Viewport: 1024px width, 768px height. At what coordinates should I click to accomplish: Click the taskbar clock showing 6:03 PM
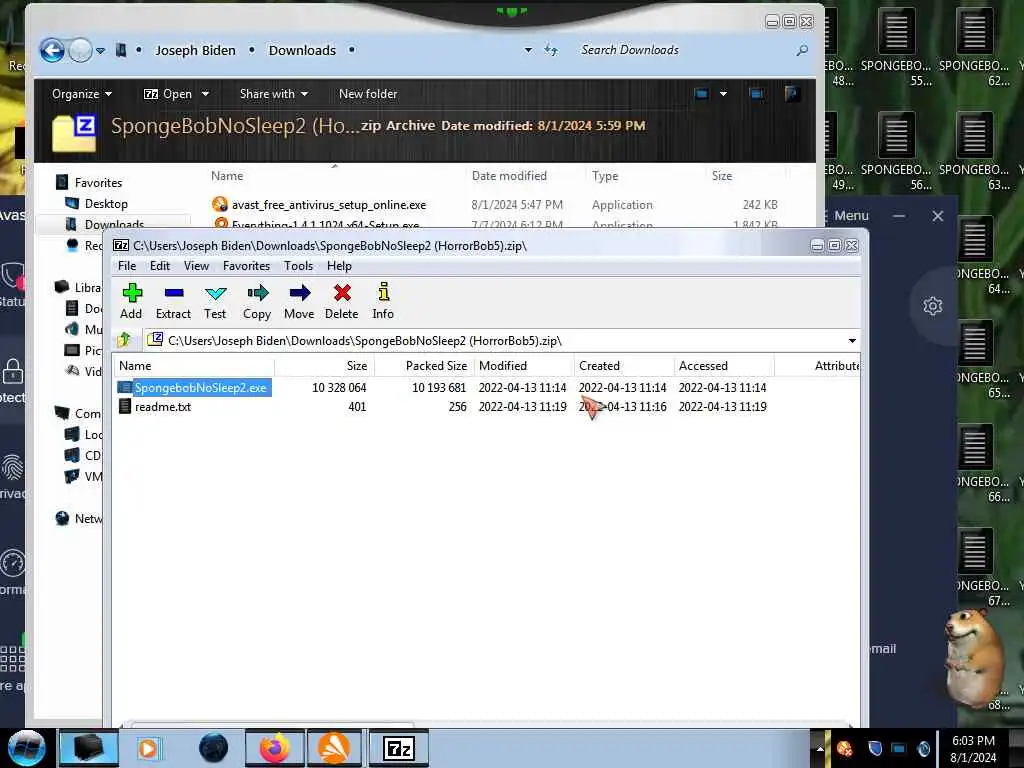(x=973, y=749)
